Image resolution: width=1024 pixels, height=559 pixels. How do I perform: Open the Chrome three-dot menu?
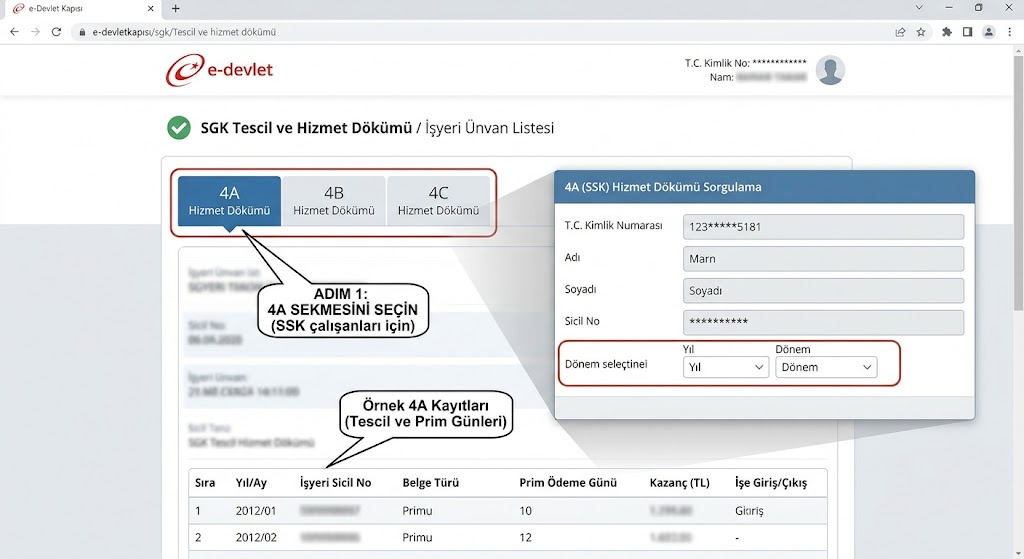(1010, 31)
